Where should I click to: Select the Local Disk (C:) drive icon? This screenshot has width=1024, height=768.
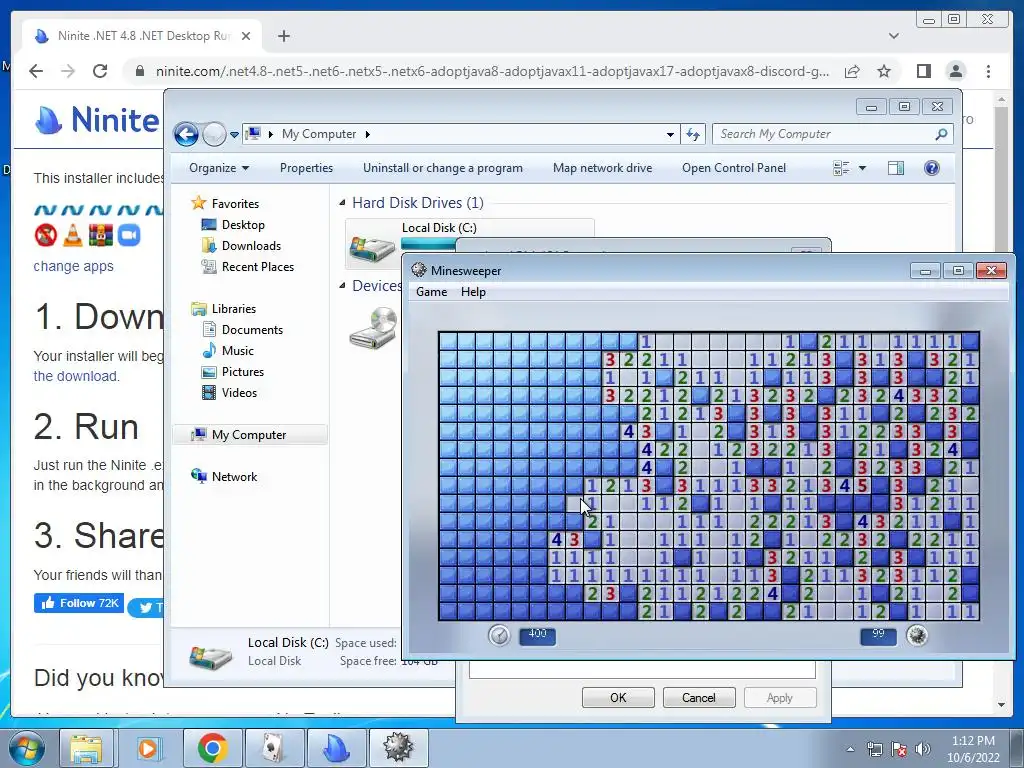372,248
